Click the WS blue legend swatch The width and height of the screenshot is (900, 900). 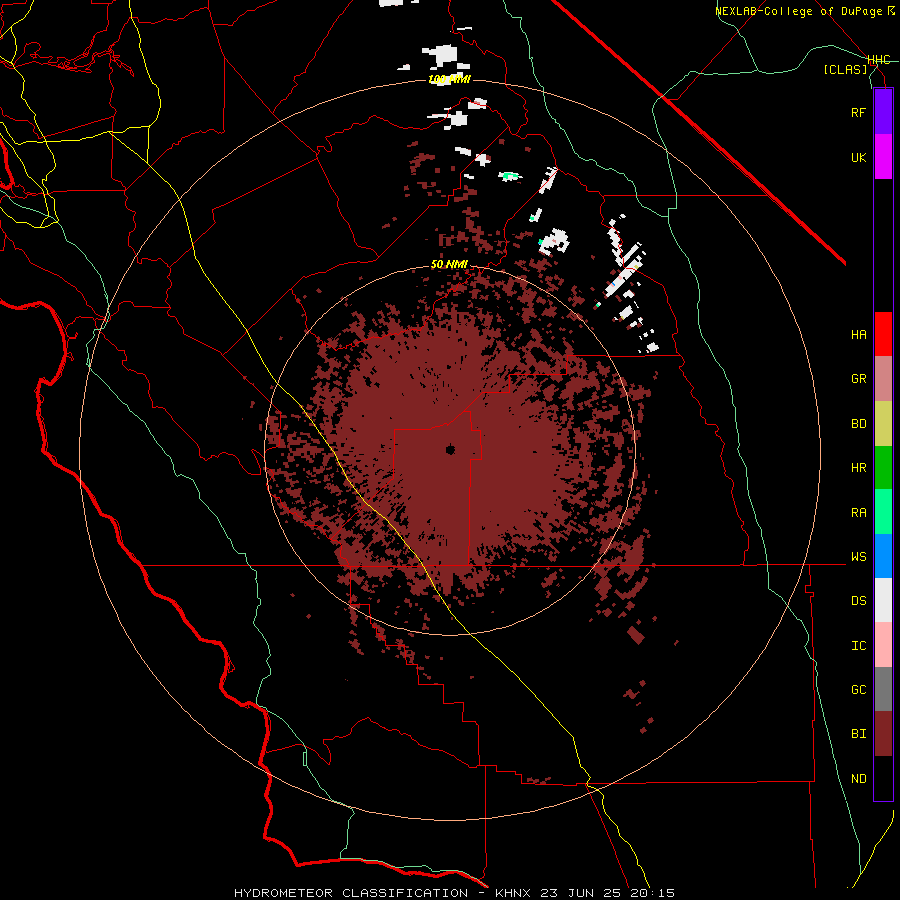[883, 556]
